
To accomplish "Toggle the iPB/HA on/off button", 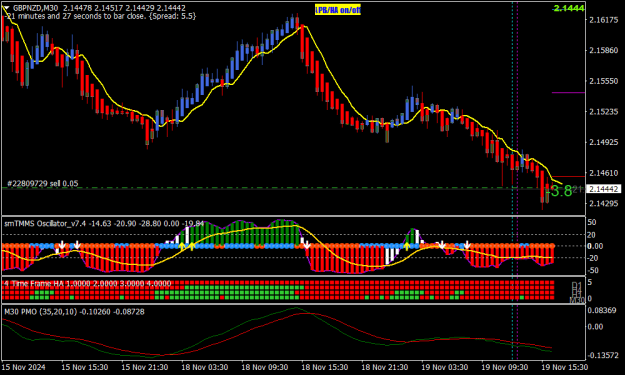I will [x=338, y=10].
